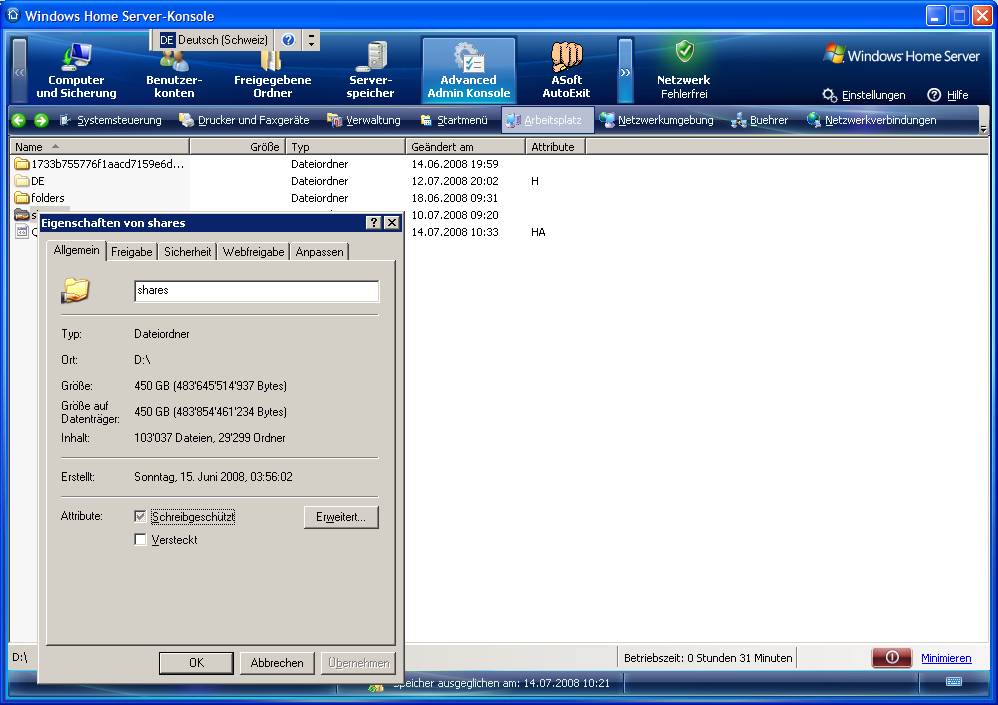Open Systemsteuerung from the shortcut bar
Screen dimensions: 998x705
coord(111,120)
